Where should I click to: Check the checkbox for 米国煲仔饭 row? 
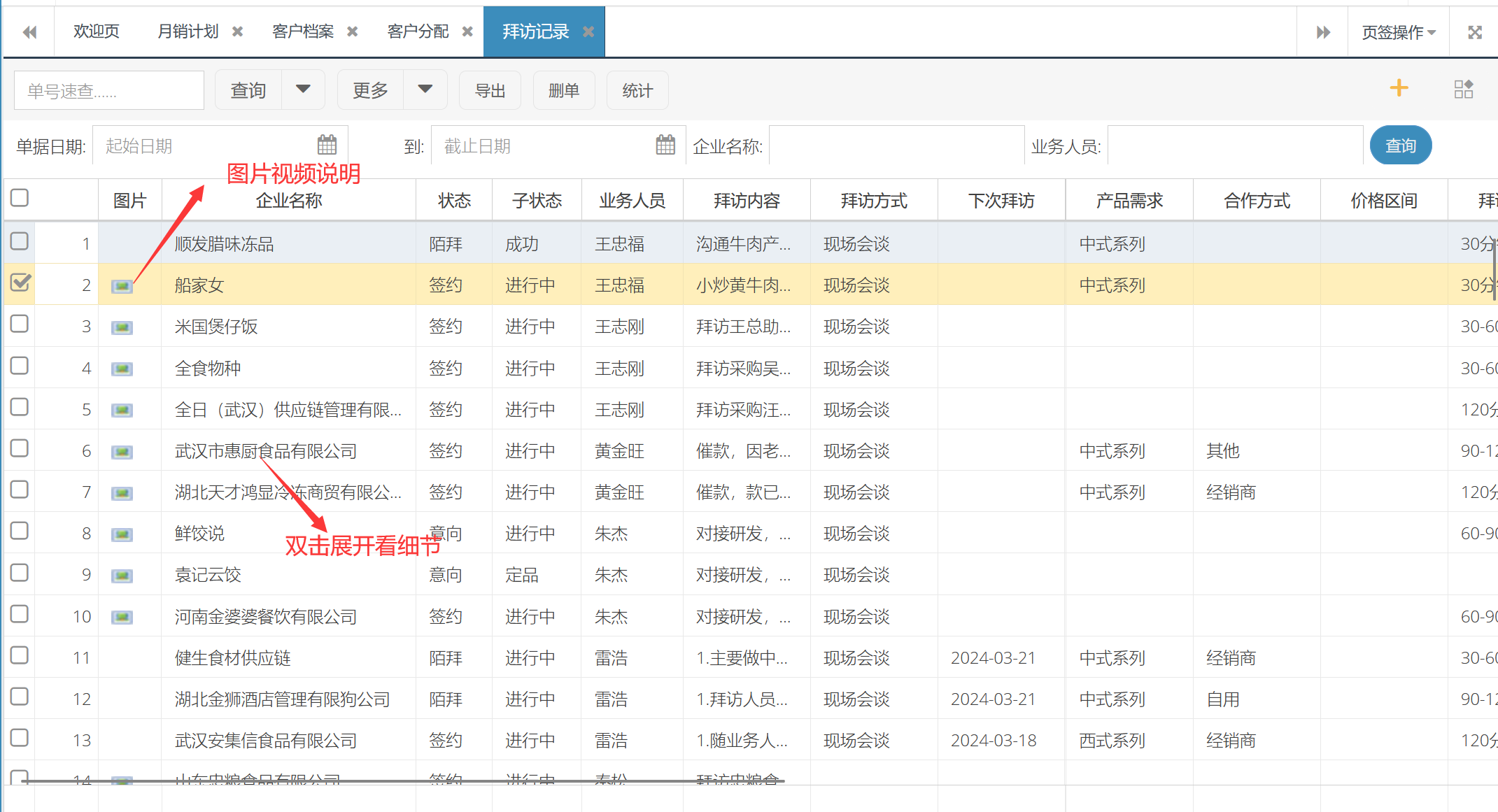(20, 325)
